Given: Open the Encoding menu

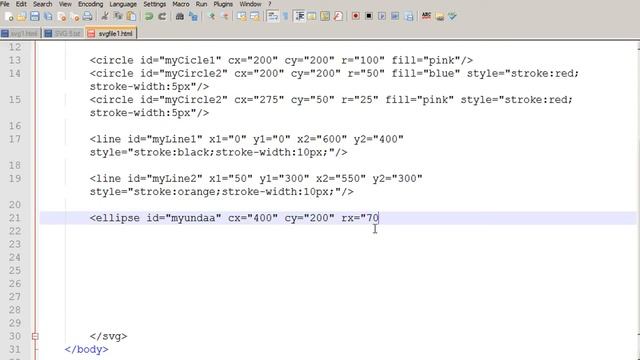Looking at the screenshot, I should click(x=91, y=4).
